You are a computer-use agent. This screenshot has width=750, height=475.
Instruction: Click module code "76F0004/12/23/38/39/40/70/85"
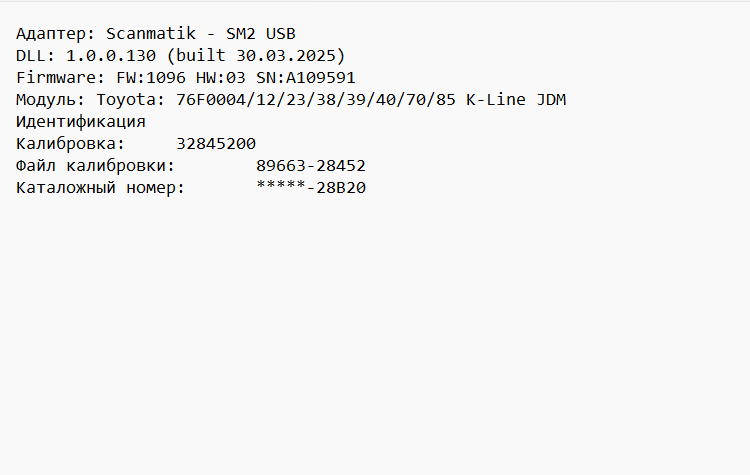coord(316,99)
